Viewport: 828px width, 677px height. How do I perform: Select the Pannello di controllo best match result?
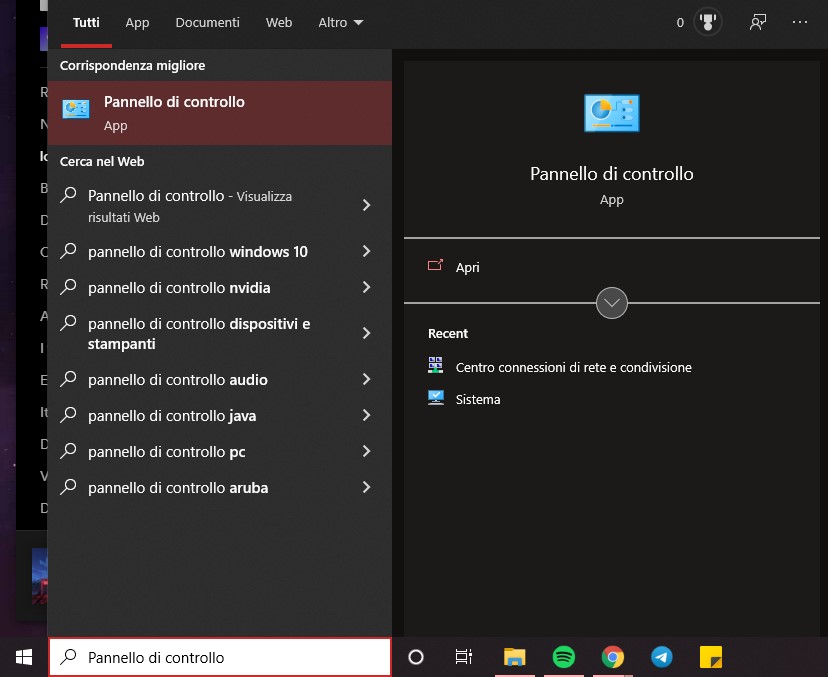pyautogui.click(x=219, y=113)
